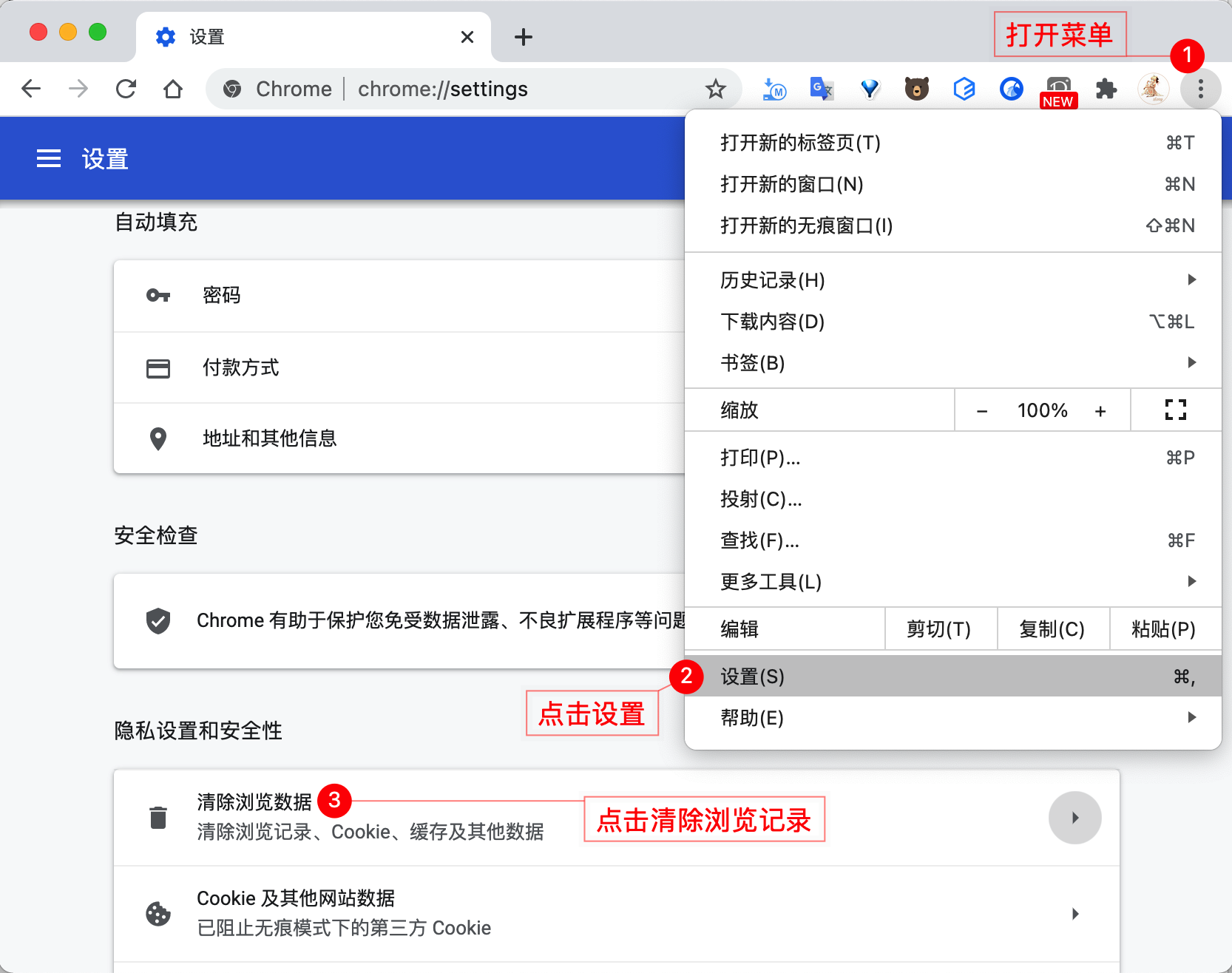Open a new incognito window 打开新的无痕窗口(I)
This screenshot has height=973, width=1232.
pyautogui.click(x=953, y=226)
